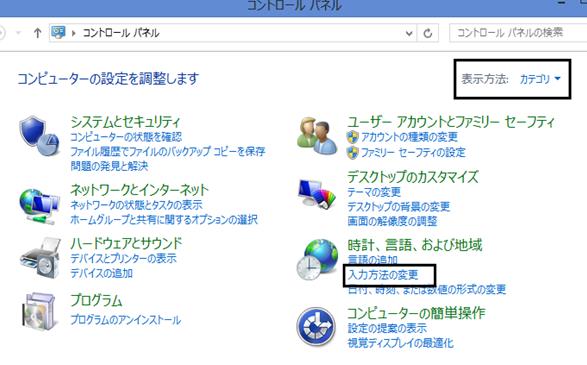Click the Network and Internet globe icon

(39, 206)
